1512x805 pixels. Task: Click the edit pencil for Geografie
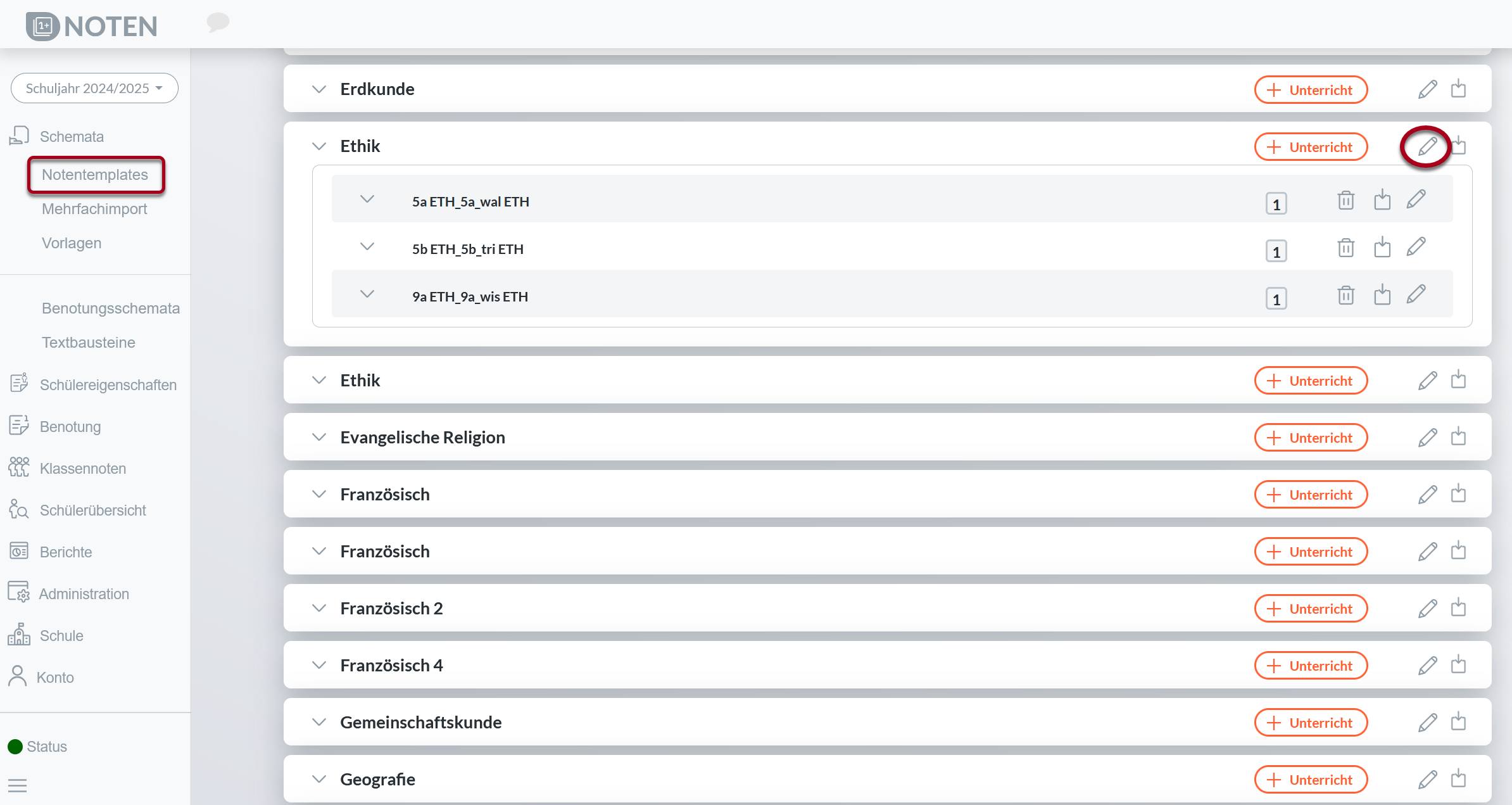[1427, 779]
